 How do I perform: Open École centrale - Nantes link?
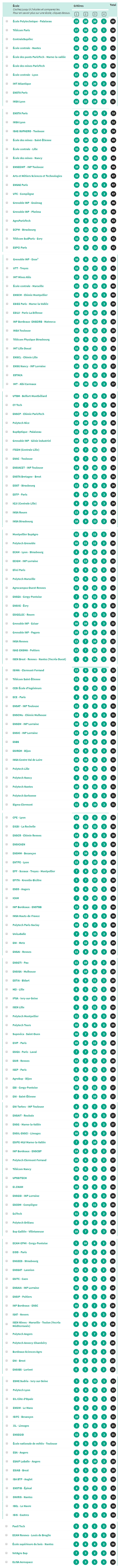click(27, 48)
